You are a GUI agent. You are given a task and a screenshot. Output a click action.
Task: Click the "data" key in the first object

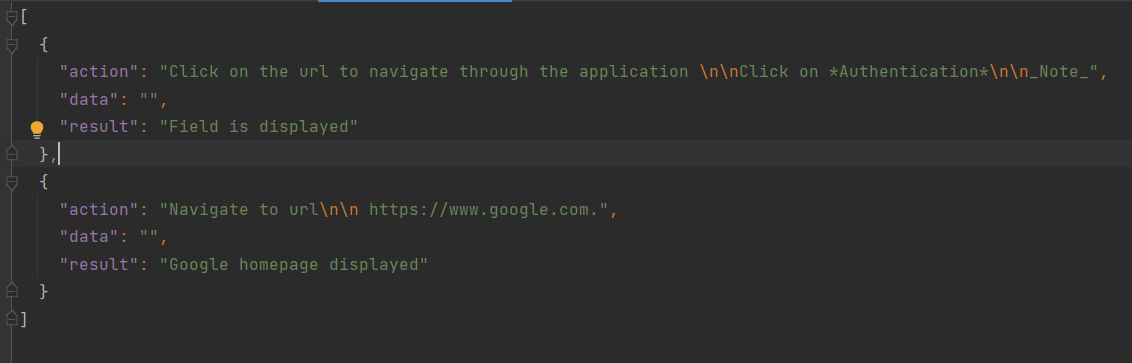(x=89, y=99)
